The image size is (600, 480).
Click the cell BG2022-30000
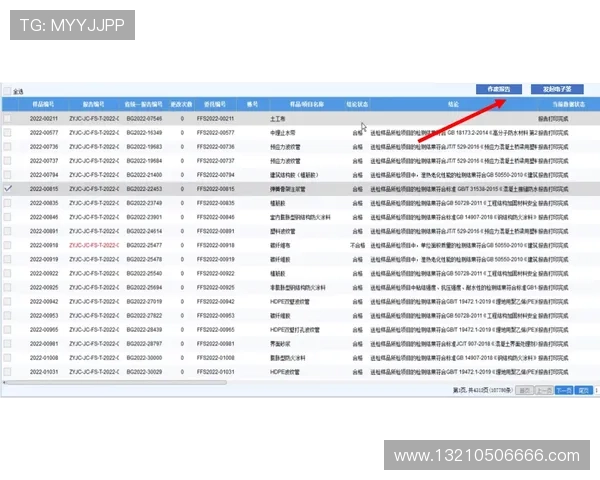tap(144, 358)
